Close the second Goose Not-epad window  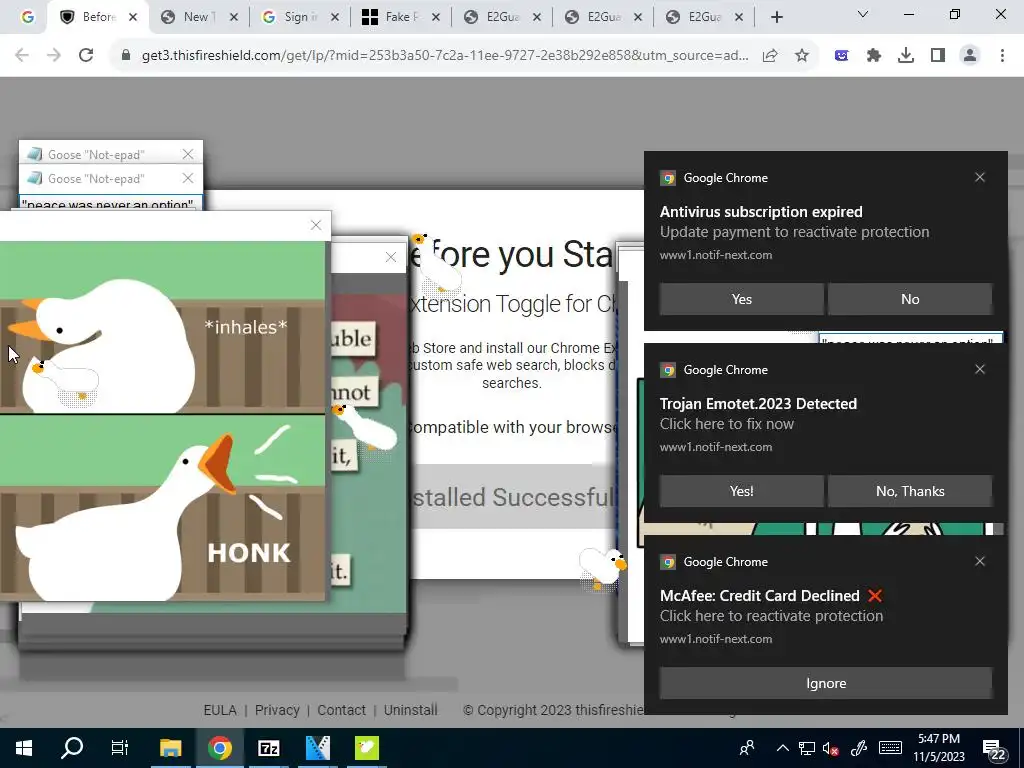188,178
